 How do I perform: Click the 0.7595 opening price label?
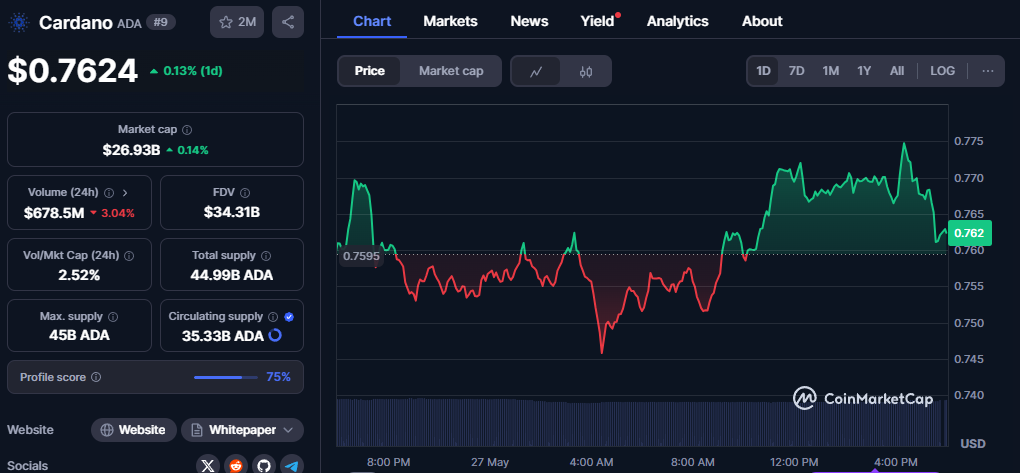pyautogui.click(x=361, y=256)
